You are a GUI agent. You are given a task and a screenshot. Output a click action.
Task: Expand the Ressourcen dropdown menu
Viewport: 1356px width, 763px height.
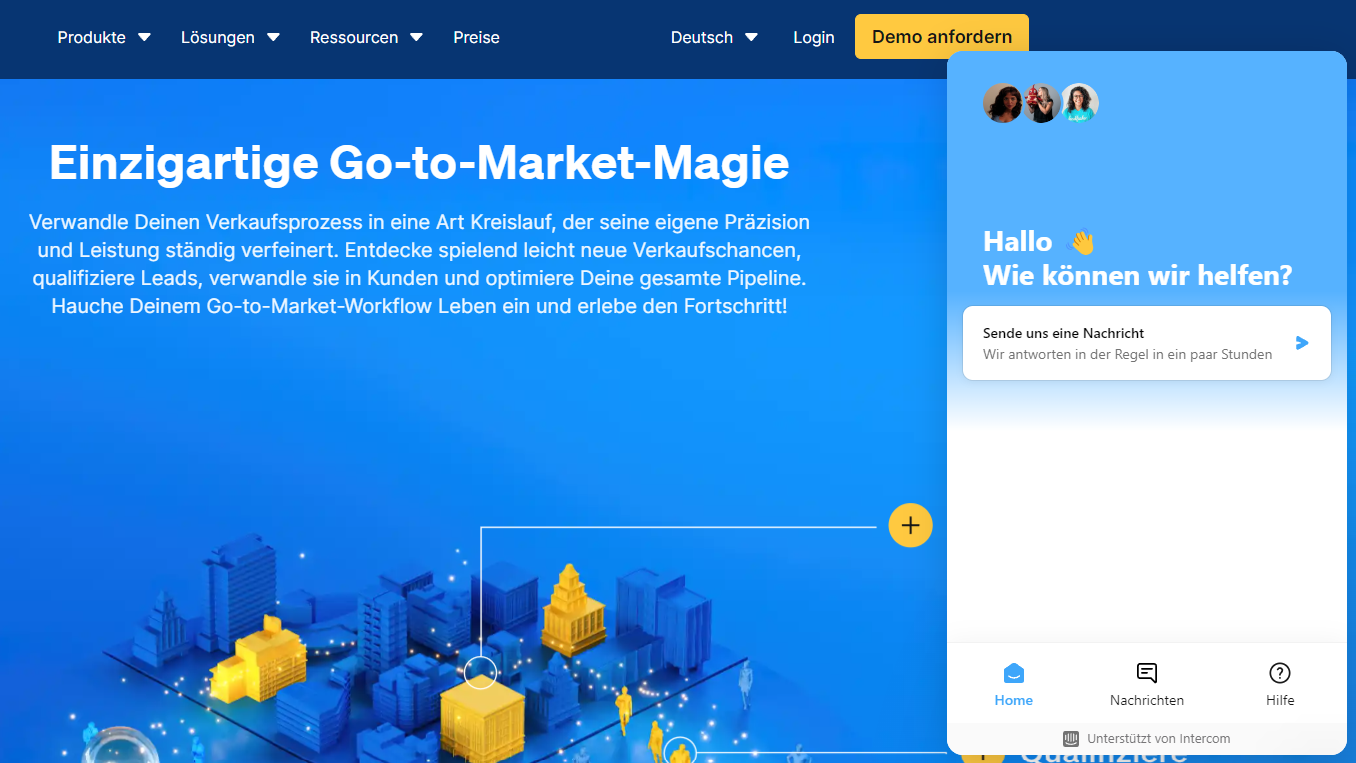[x=366, y=37]
